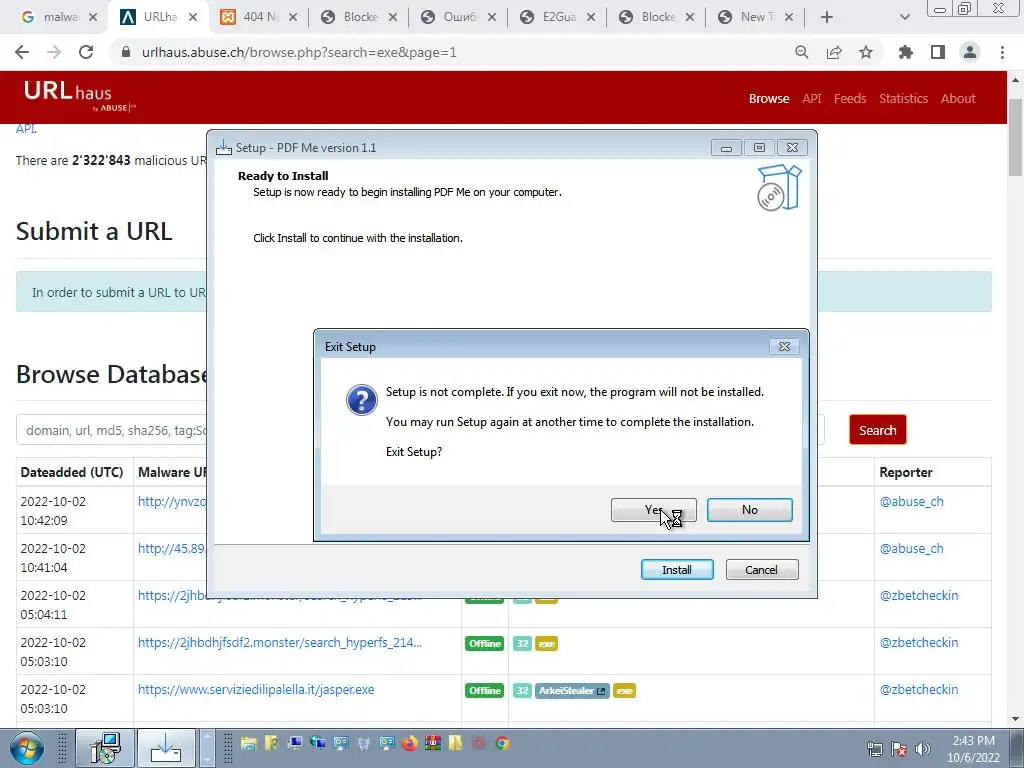Open a new tab with the plus button
Image resolution: width=1024 pixels, height=768 pixels.
tap(827, 17)
